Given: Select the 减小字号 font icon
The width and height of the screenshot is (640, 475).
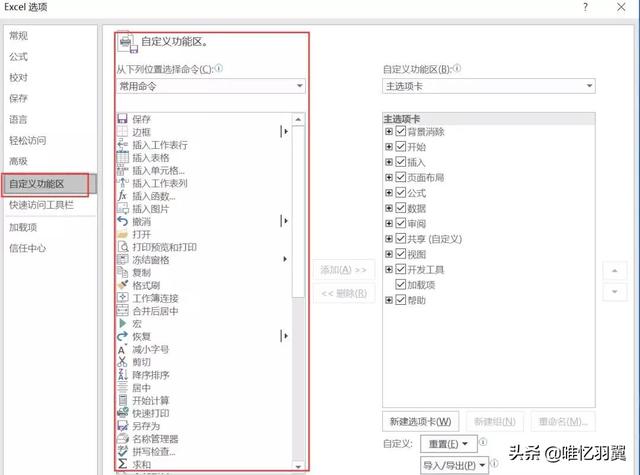Looking at the screenshot, I should pyautogui.click(x=122, y=349).
